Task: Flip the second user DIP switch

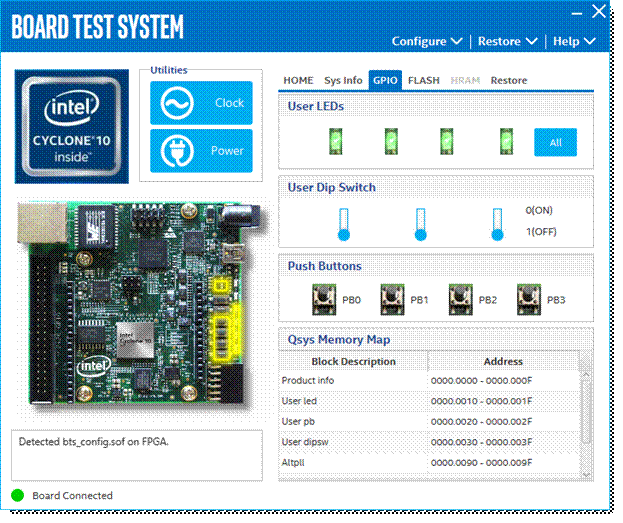Action: coord(421,225)
